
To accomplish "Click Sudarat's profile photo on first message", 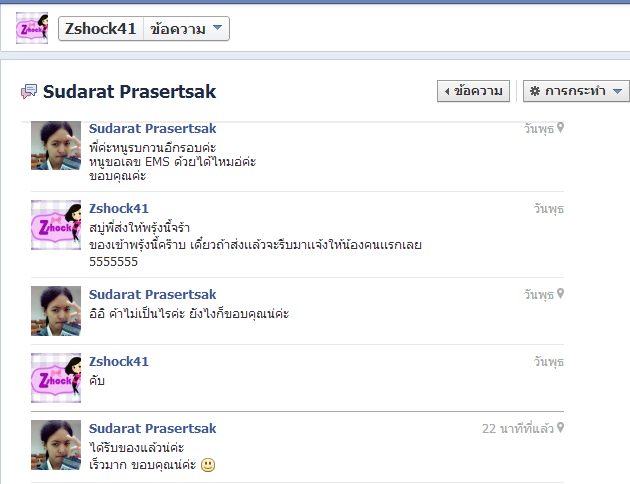I will coord(56,145).
